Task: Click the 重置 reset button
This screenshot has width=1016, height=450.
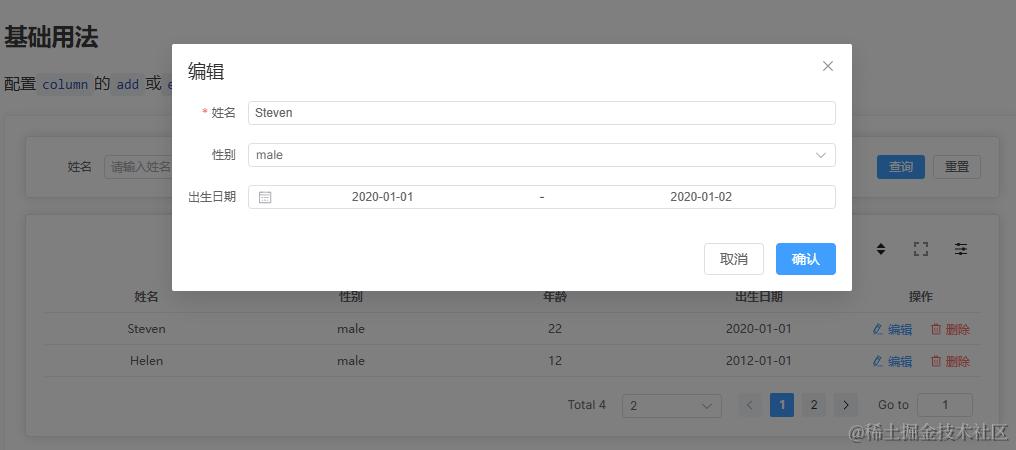Action: [x=957, y=167]
